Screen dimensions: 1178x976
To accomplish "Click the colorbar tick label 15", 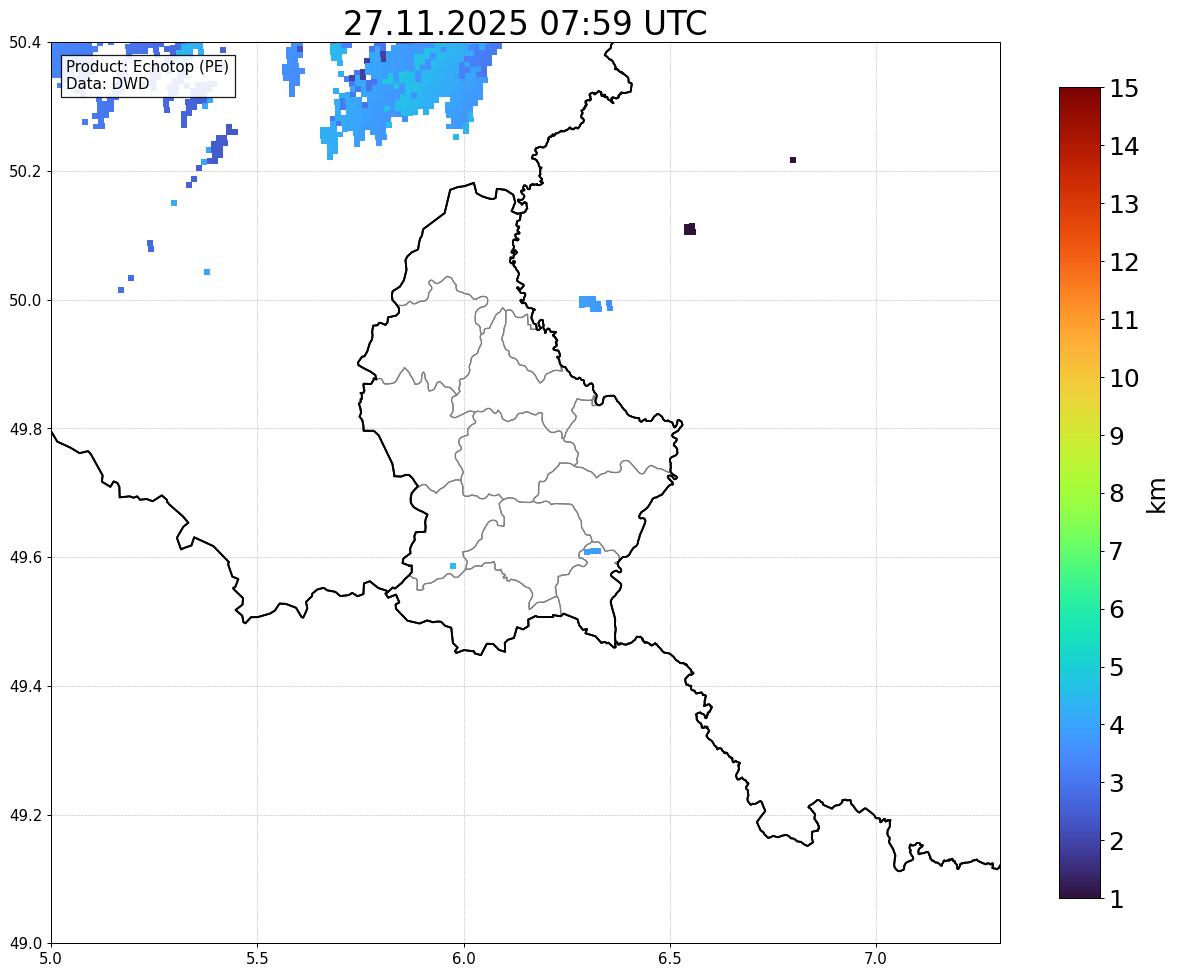I will pyautogui.click(x=1124, y=89).
